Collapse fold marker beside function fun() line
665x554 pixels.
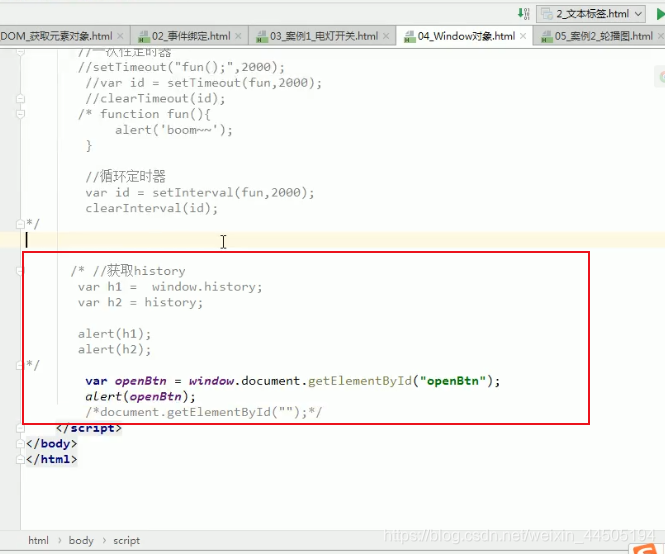[x=20, y=114]
